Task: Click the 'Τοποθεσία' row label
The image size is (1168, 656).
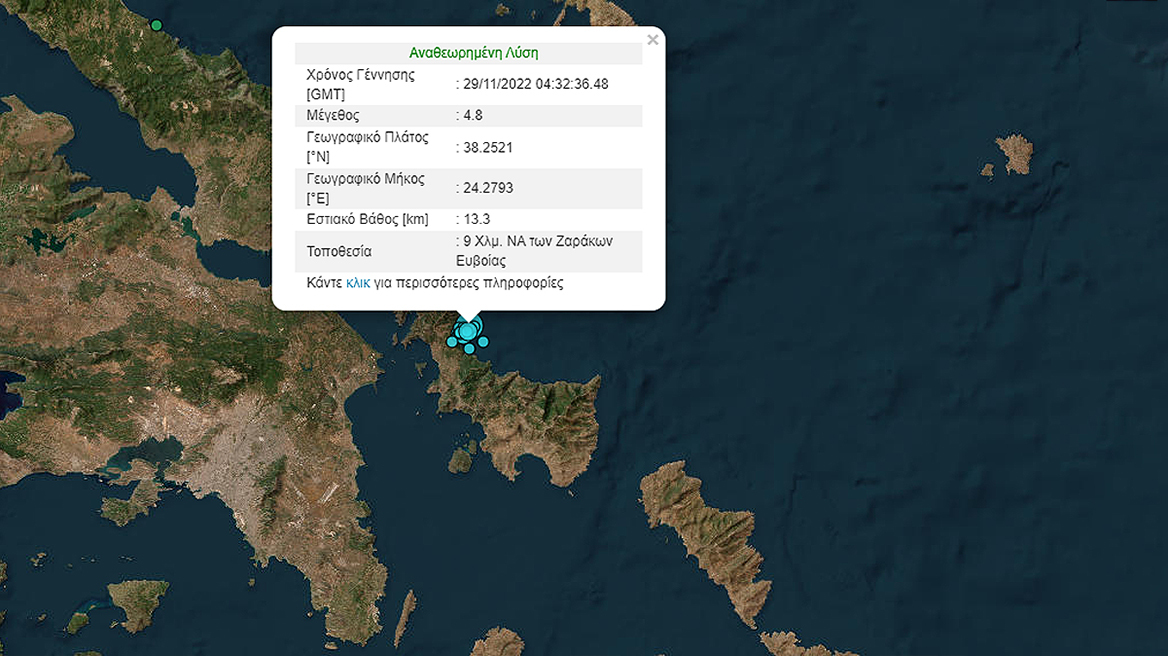Action: point(339,251)
